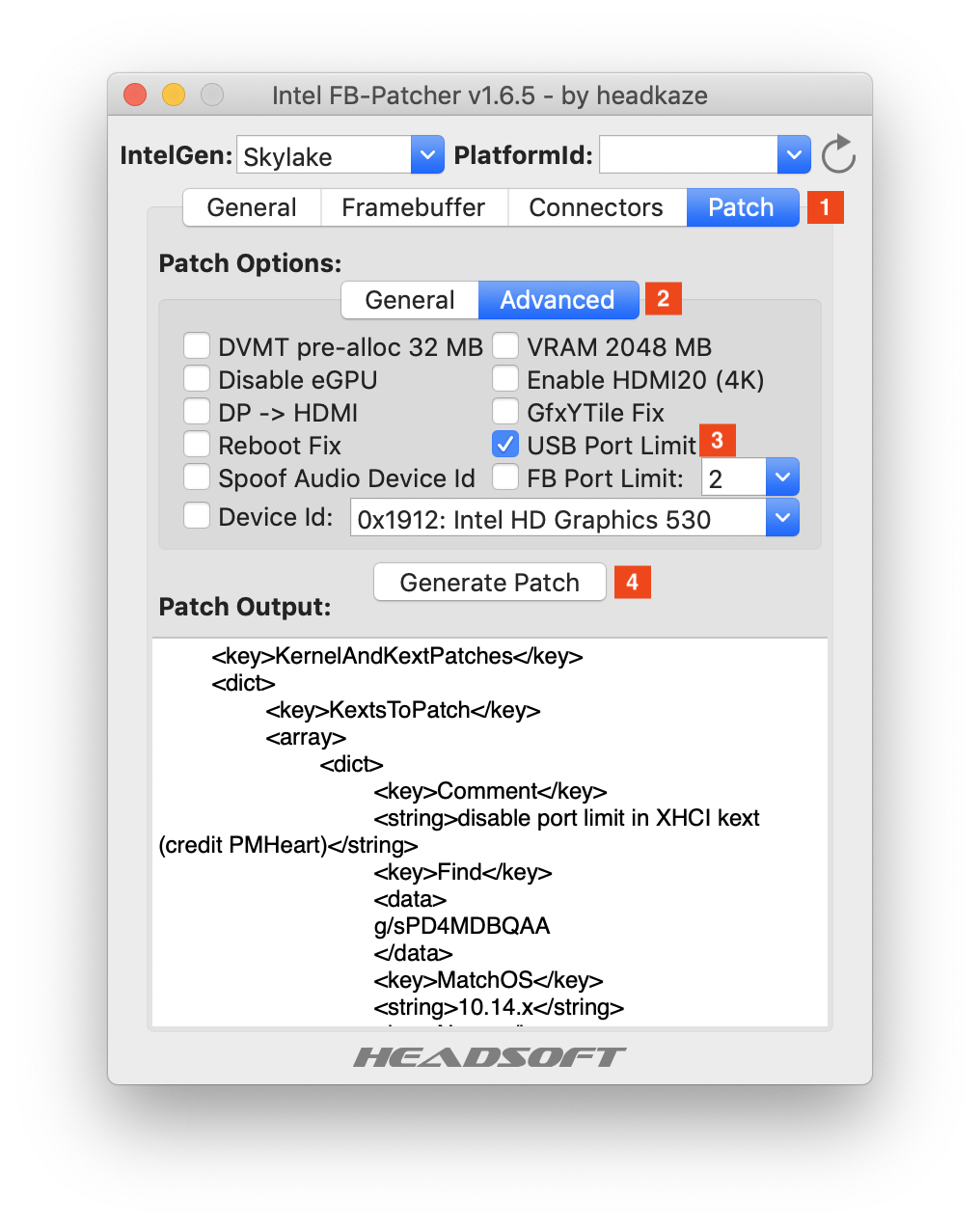Open the Device Id dropdown for Intel HD Graphics 530
The height and width of the screenshot is (1227, 980).
[782, 518]
